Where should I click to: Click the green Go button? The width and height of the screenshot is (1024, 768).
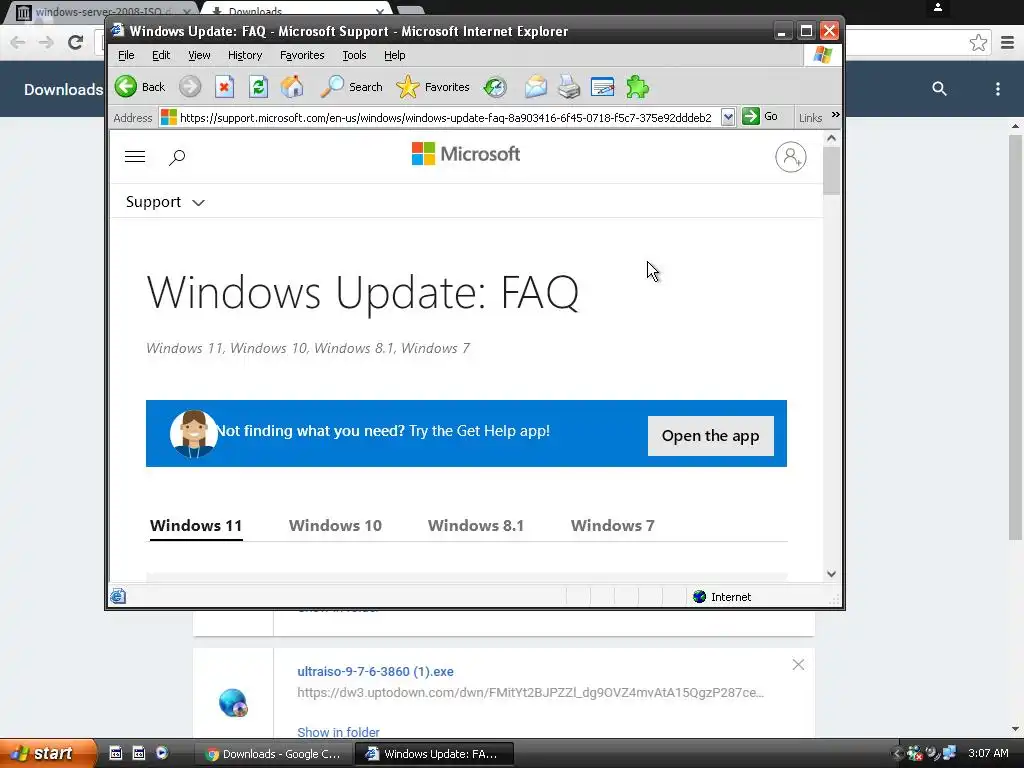pos(760,117)
